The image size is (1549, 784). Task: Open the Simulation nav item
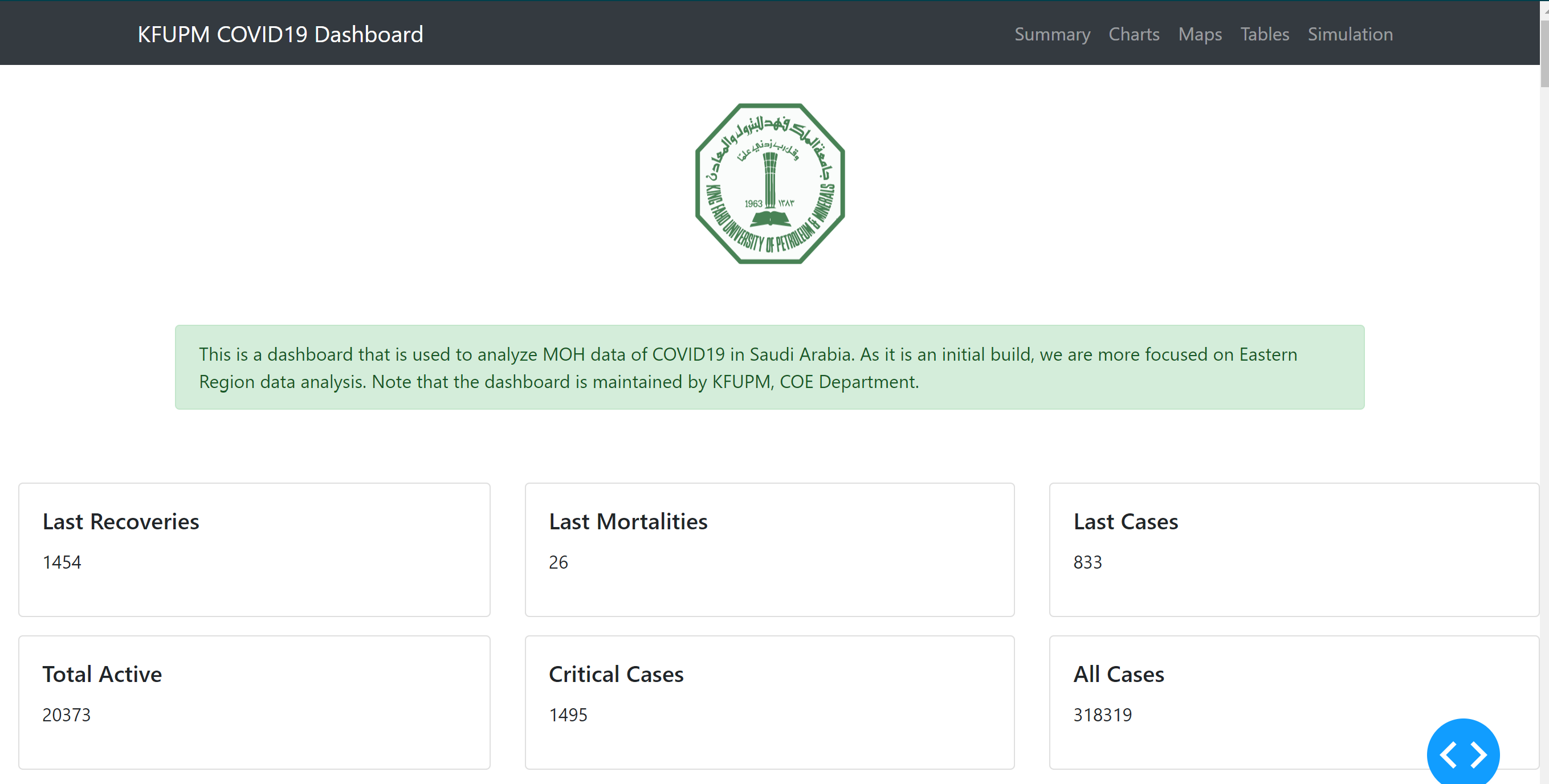click(x=1350, y=34)
